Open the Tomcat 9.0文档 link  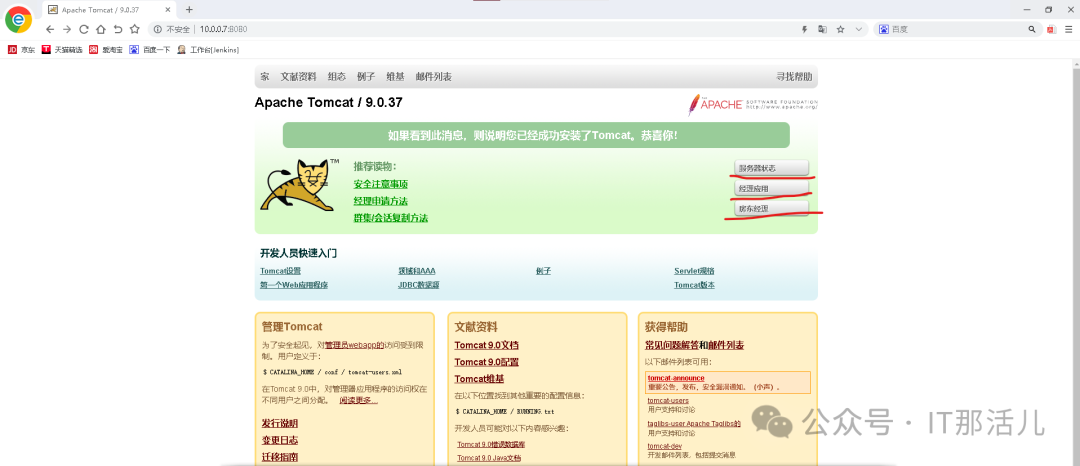[486, 346]
